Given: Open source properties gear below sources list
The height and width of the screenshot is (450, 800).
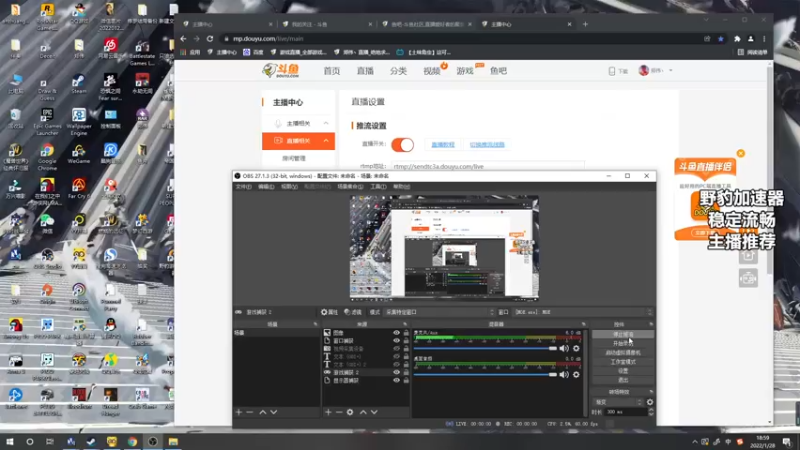Looking at the screenshot, I should point(350,412).
